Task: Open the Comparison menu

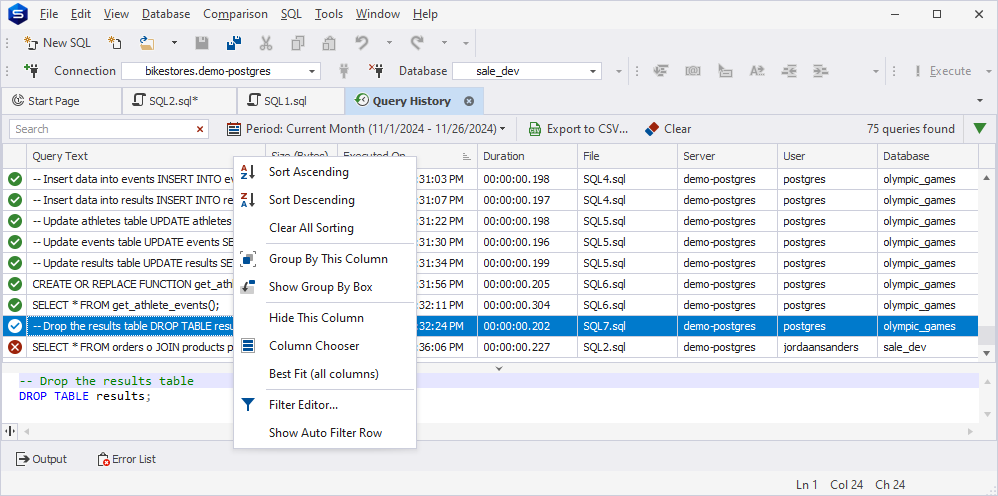Action: (235, 13)
